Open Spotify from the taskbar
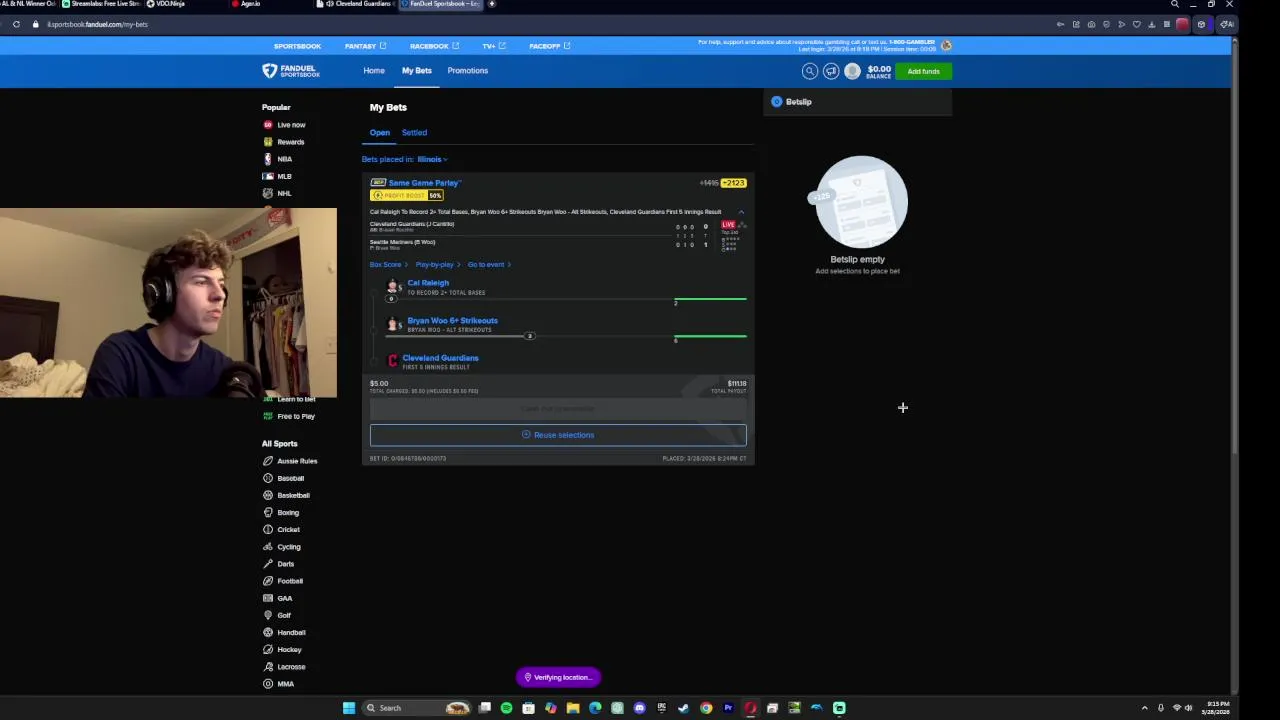This screenshot has height=720, width=1280. point(506,708)
